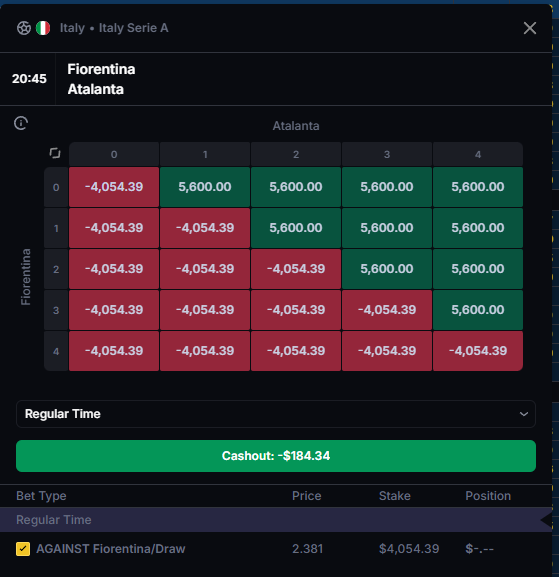
Task: Select the stake value $4,054.39
Action: point(409,549)
